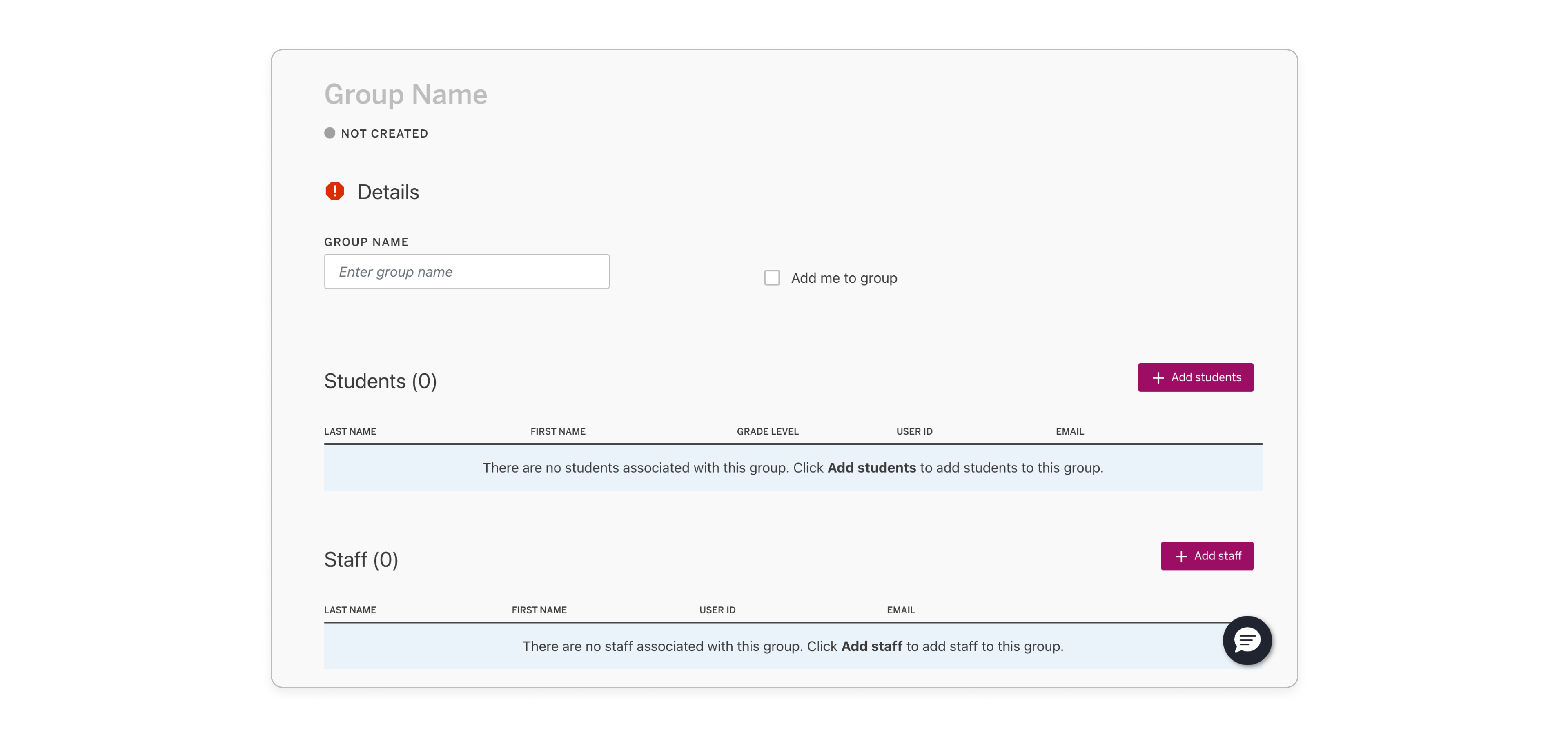
Task: Click the Students table First Name column header
Action: point(557,431)
